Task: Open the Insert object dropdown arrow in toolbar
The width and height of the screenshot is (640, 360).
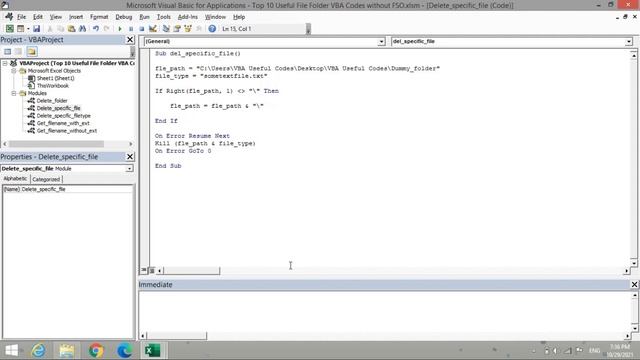Action: pyautogui.click(x=28, y=29)
